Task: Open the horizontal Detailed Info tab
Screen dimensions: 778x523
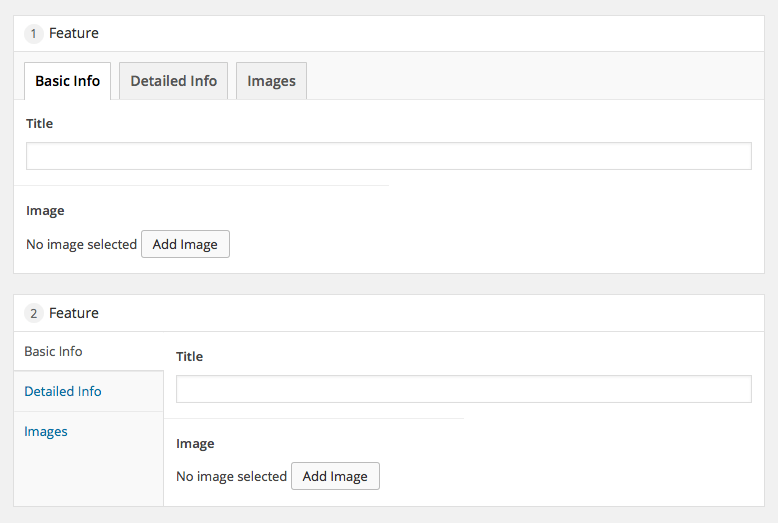Action: click(x=173, y=81)
